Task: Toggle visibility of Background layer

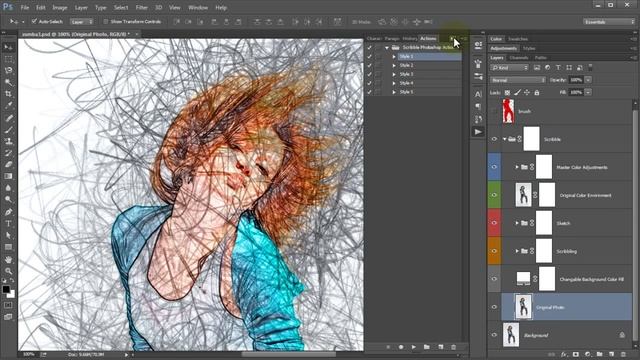Action: tap(494, 335)
